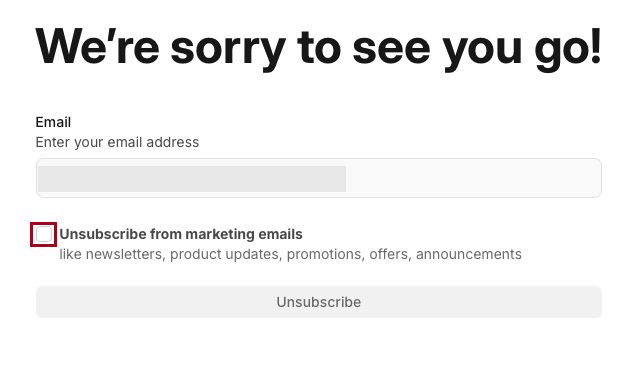Click the grayed-out prefilled email value
Viewport: 620px width, 365px height.
click(192, 179)
